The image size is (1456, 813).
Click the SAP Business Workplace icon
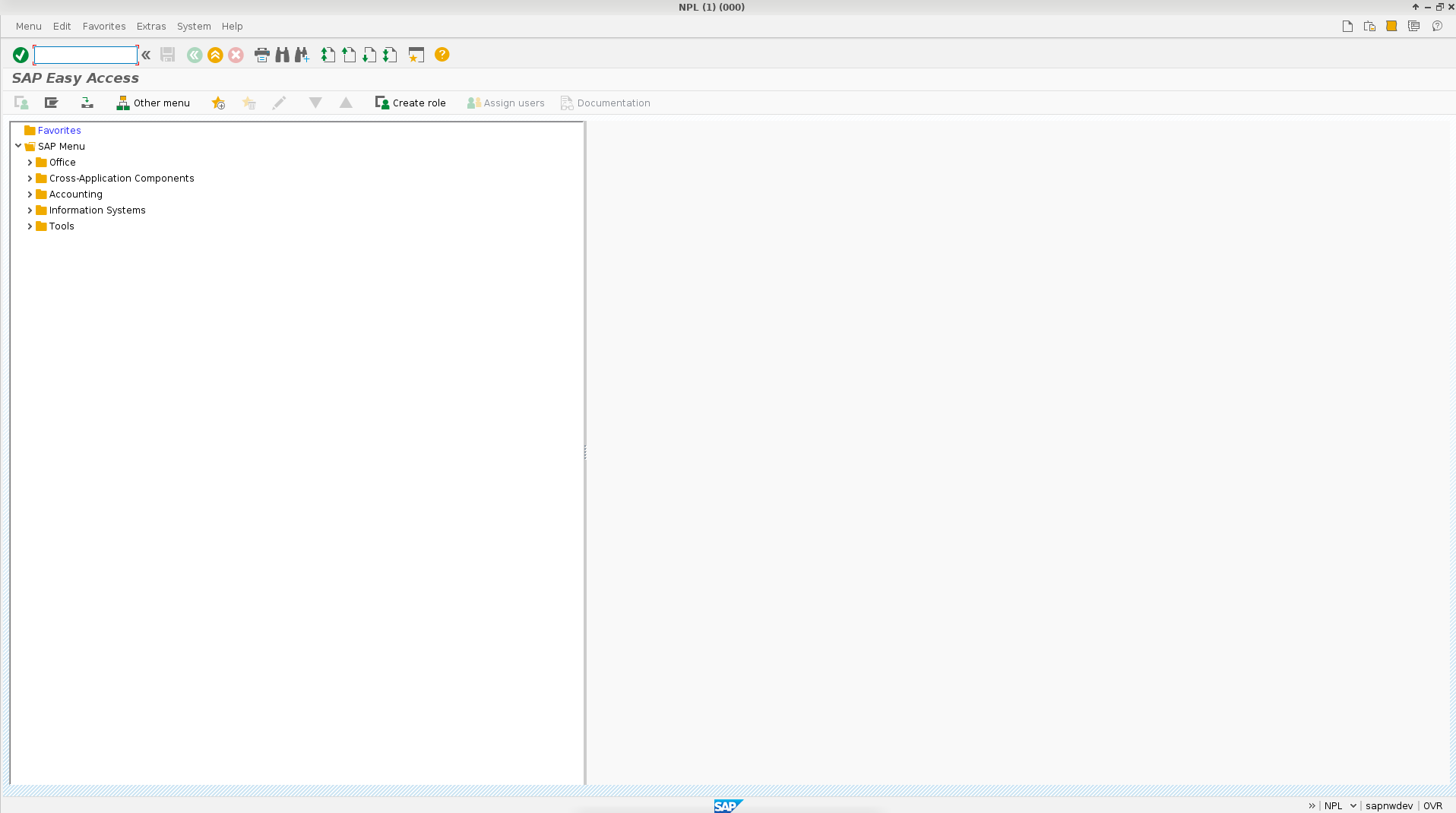tap(87, 103)
